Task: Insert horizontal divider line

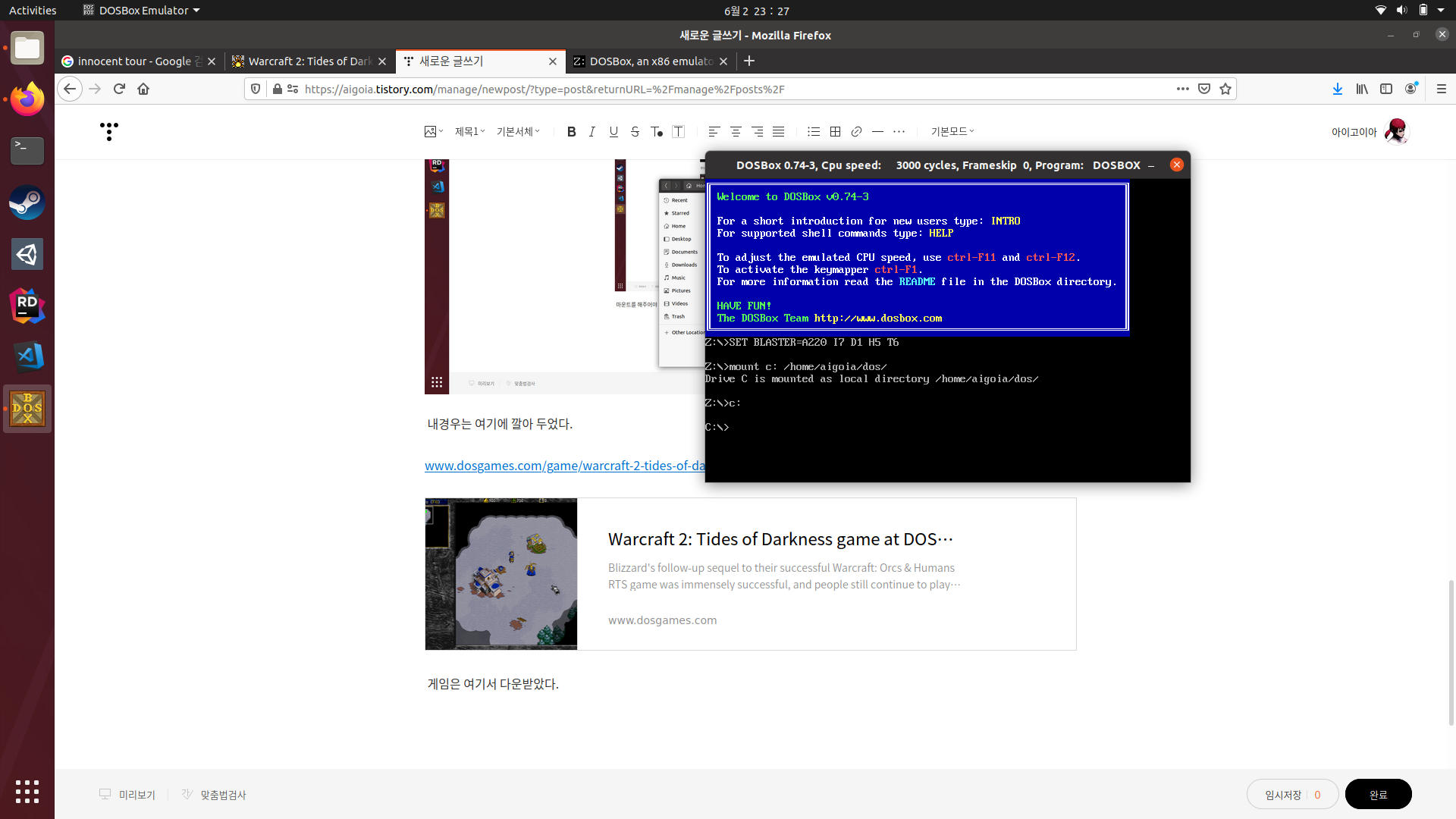Action: (877, 132)
